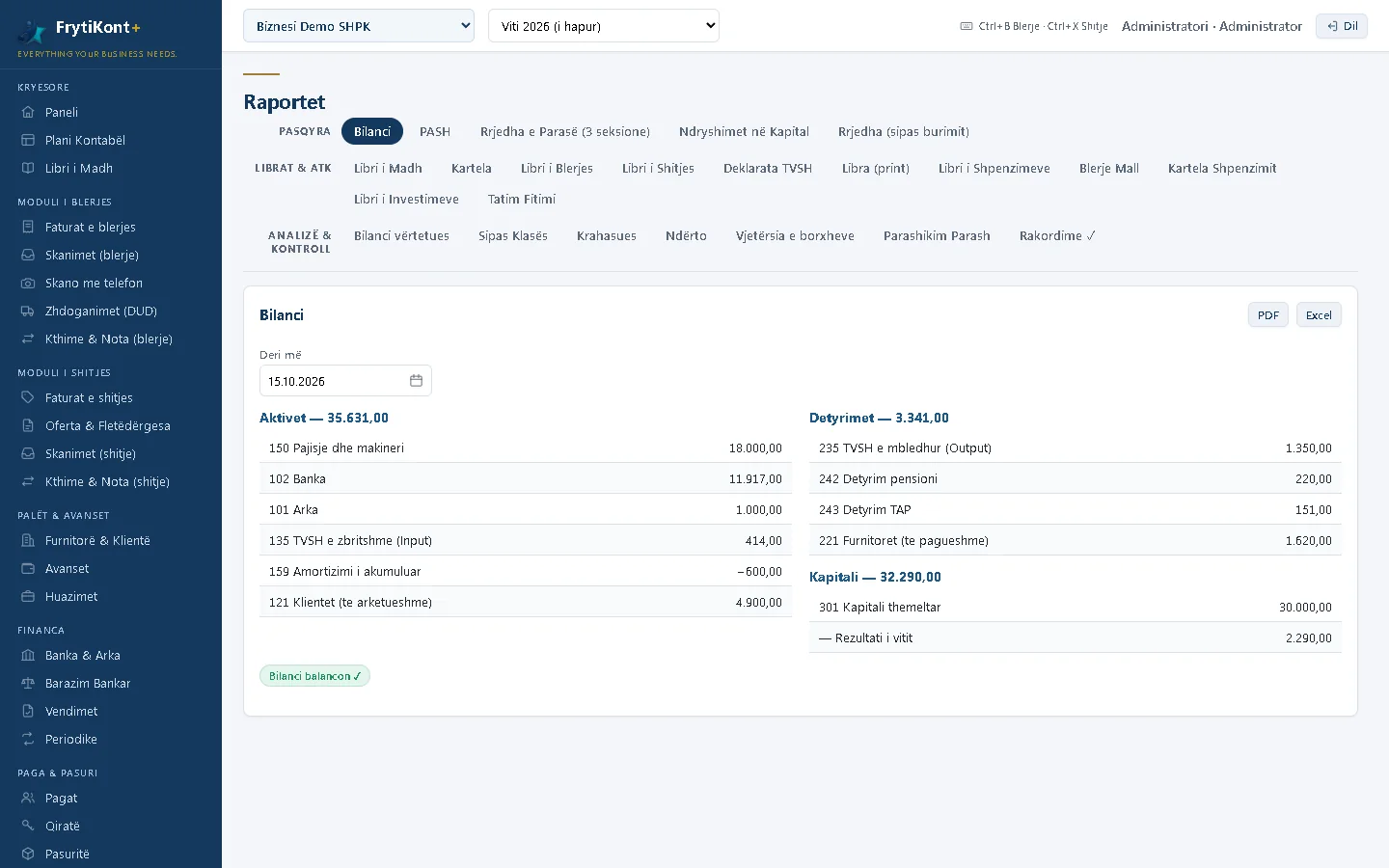Click the Banka & Arka bank icon

(28, 655)
